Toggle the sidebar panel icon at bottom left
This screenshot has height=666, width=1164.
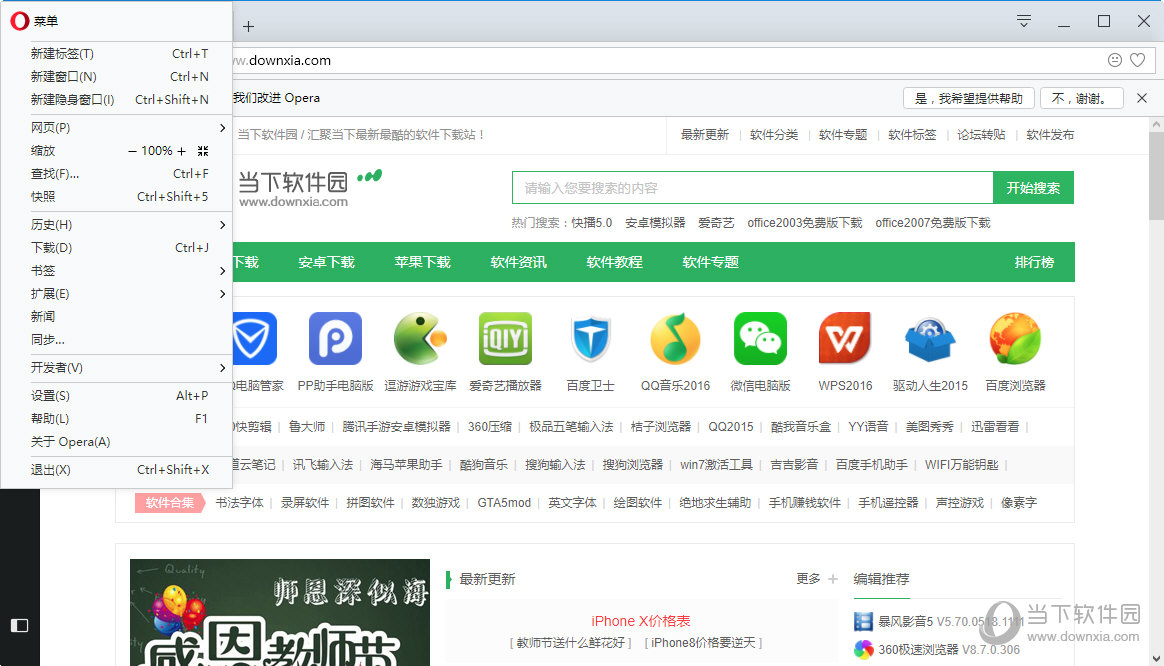(x=19, y=625)
